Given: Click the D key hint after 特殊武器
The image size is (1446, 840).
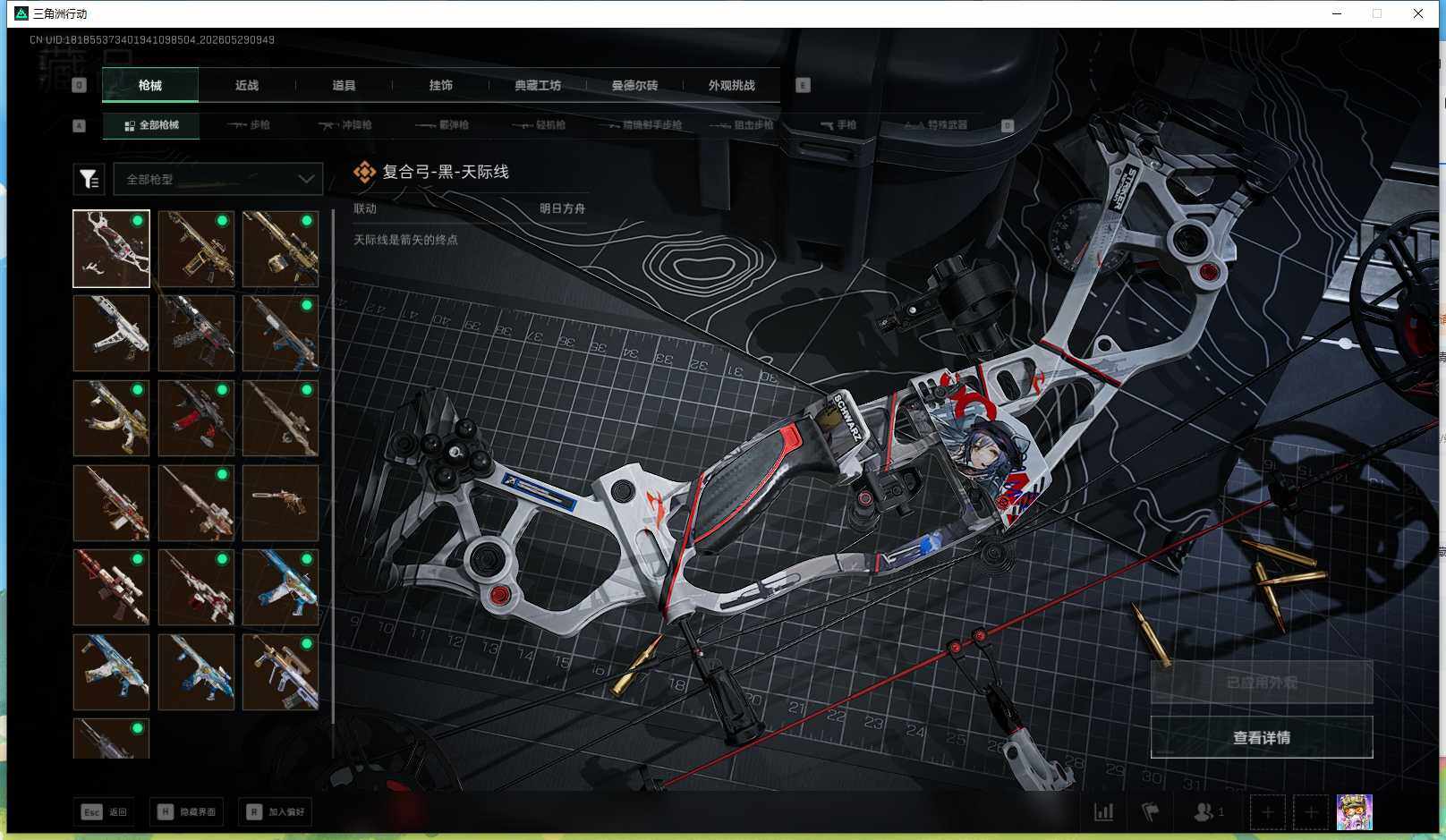Looking at the screenshot, I should [x=1007, y=125].
